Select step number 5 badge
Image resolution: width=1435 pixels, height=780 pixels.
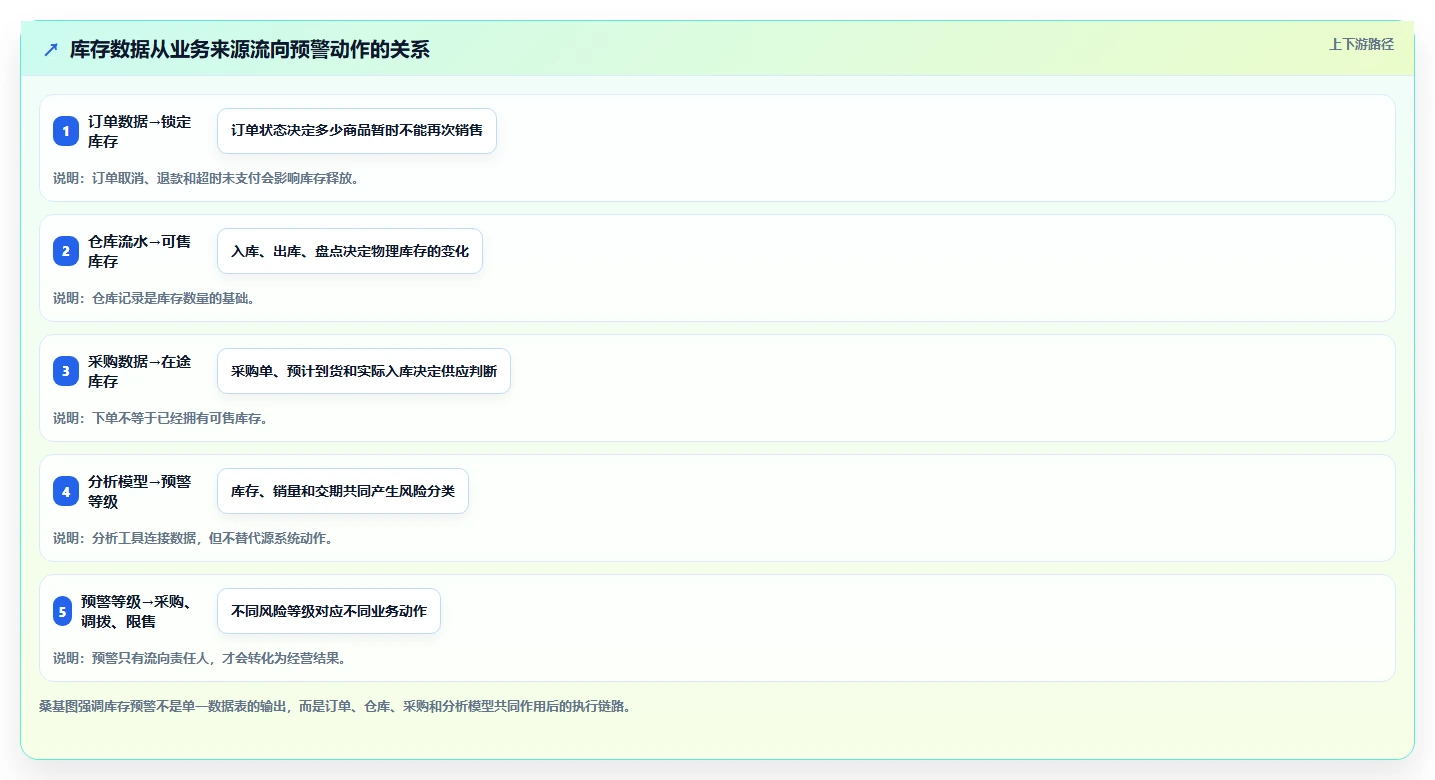[63, 611]
